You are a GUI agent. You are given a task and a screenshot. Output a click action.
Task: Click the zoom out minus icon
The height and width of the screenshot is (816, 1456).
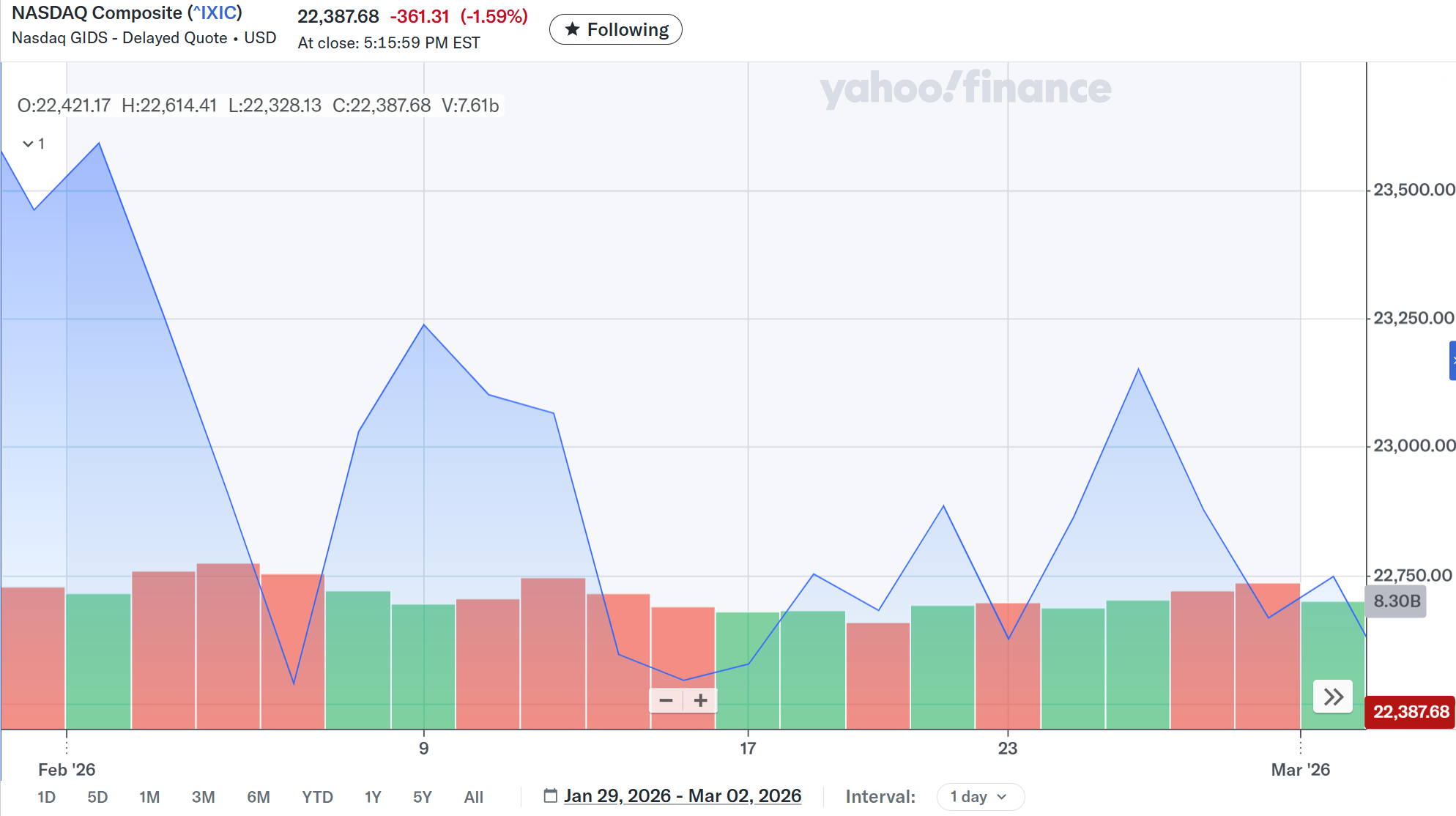point(666,701)
